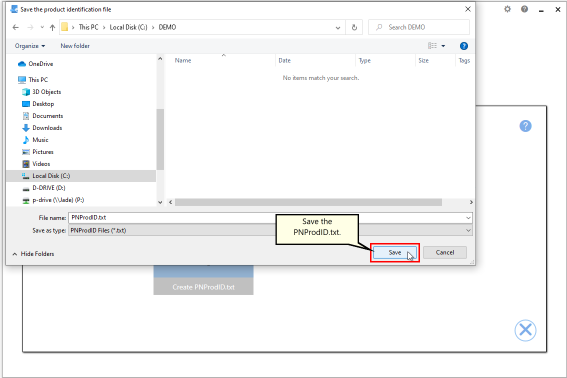Open File name dropdown arrow
The width and height of the screenshot is (567, 378).
pyautogui.click(x=468, y=218)
